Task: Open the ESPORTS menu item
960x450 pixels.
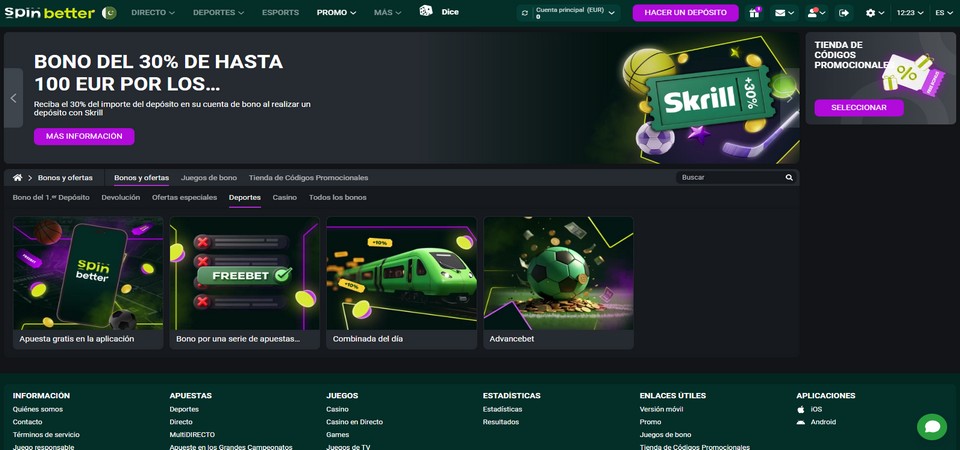Action: click(x=280, y=12)
